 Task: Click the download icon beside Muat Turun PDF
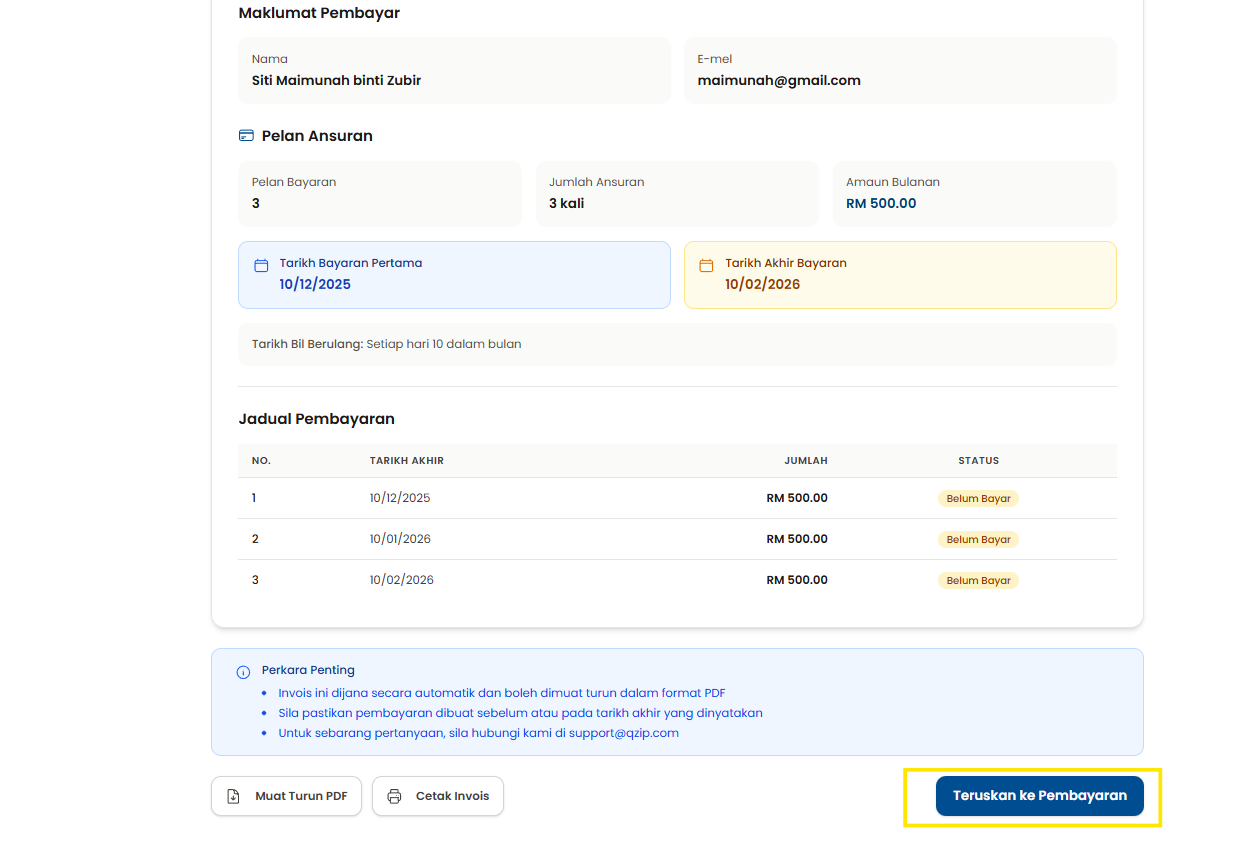pos(234,797)
